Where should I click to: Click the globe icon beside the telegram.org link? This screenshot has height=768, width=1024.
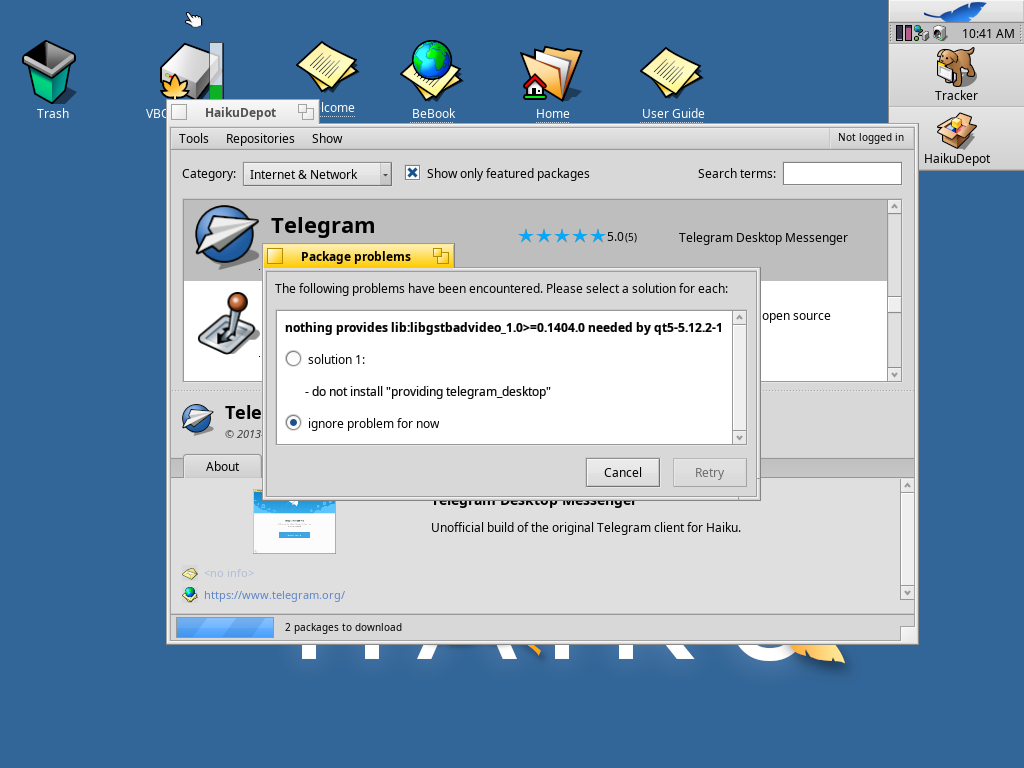coord(189,594)
